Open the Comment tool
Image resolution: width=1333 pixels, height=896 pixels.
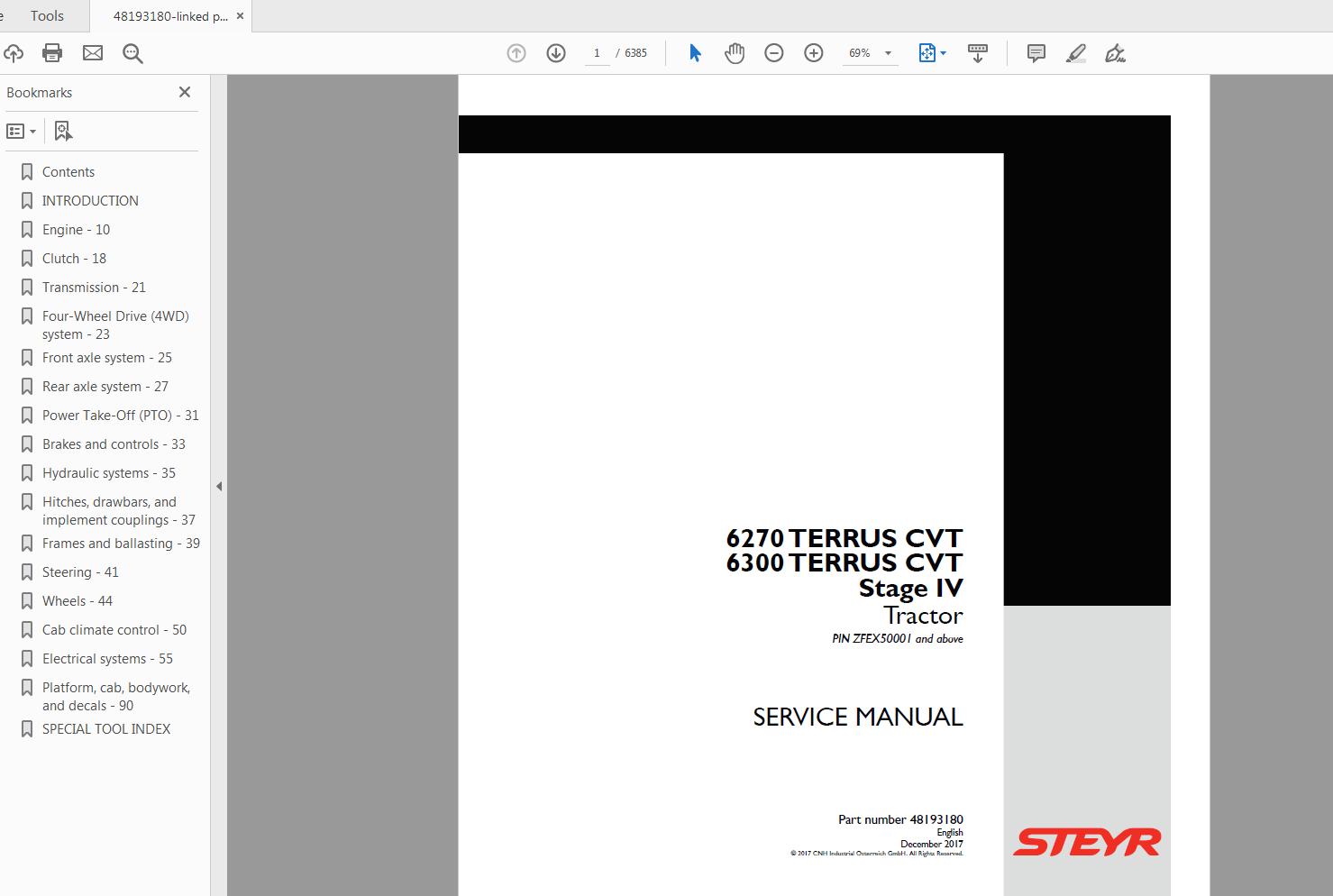[1035, 53]
